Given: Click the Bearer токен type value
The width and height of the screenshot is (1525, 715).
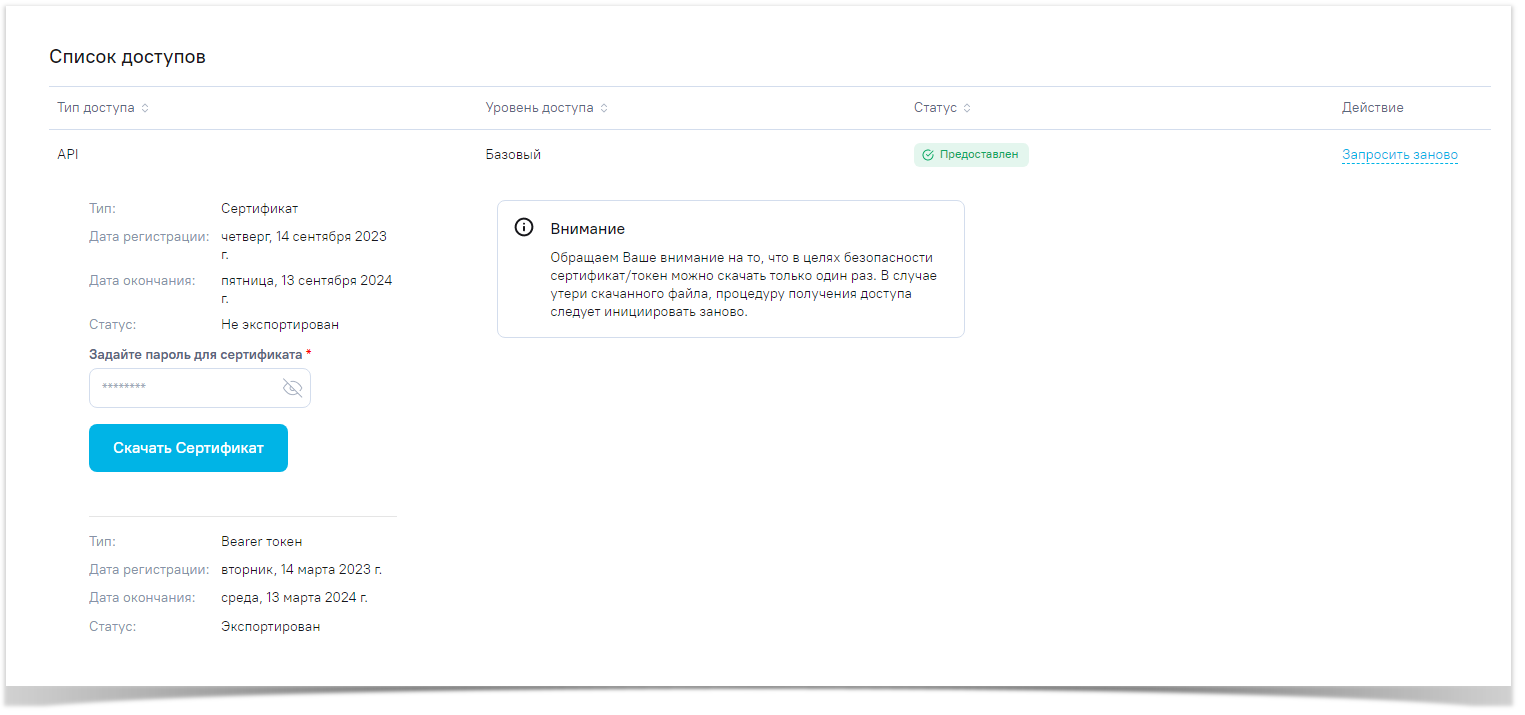Looking at the screenshot, I should click(261, 542).
